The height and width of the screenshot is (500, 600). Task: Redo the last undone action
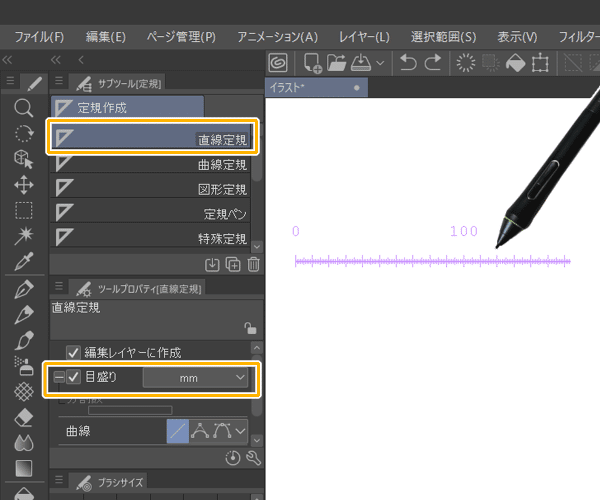[x=433, y=62]
